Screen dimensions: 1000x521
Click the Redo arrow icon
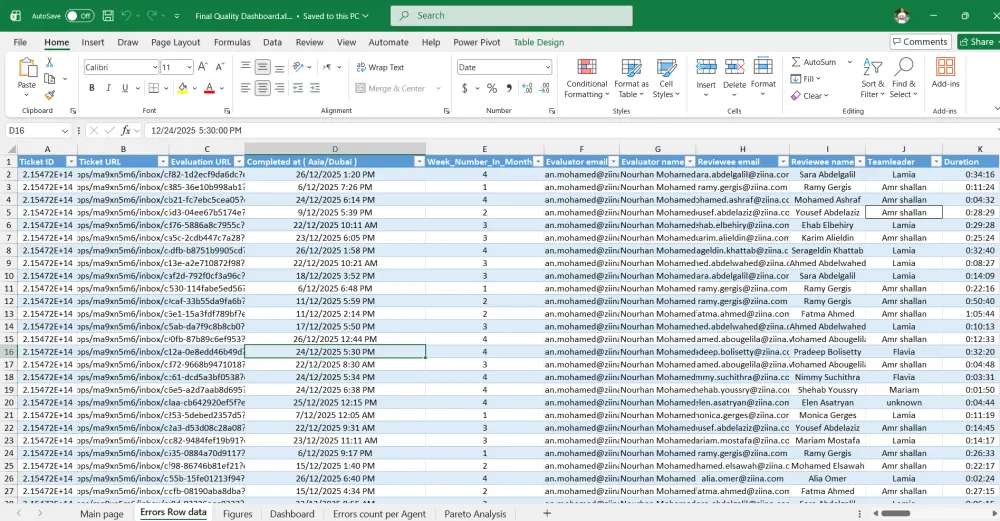tap(152, 16)
